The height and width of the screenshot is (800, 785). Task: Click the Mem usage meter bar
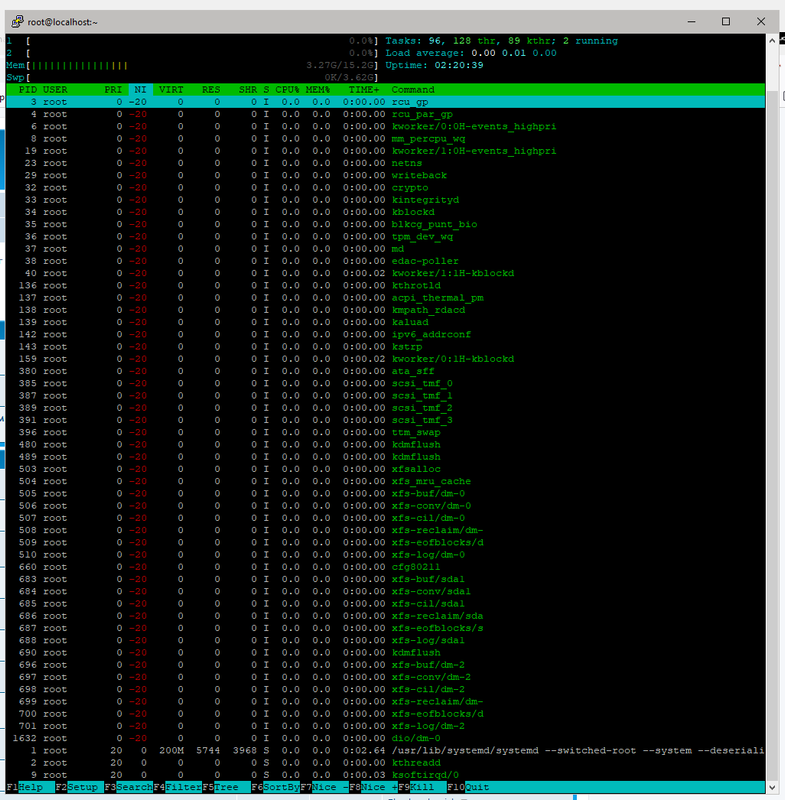192,65
